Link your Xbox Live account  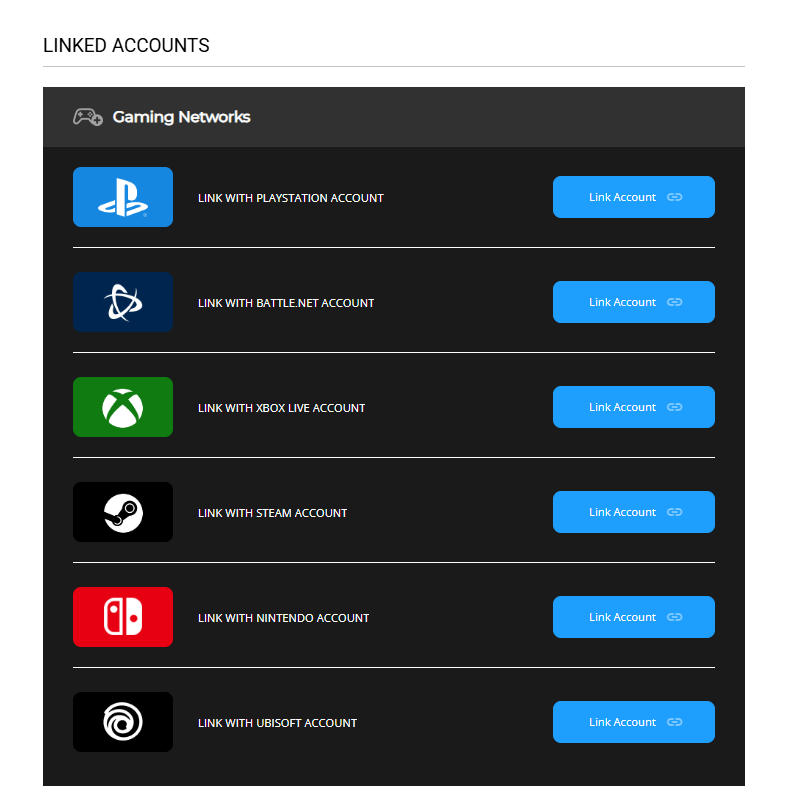tap(633, 407)
